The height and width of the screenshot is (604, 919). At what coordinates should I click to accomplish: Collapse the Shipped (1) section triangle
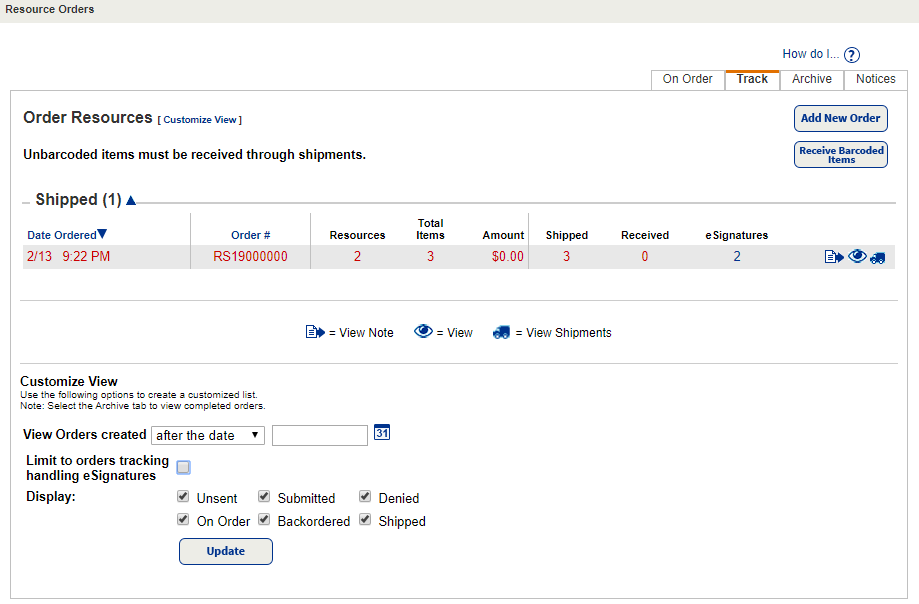pyautogui.click(x=131, y=200)
